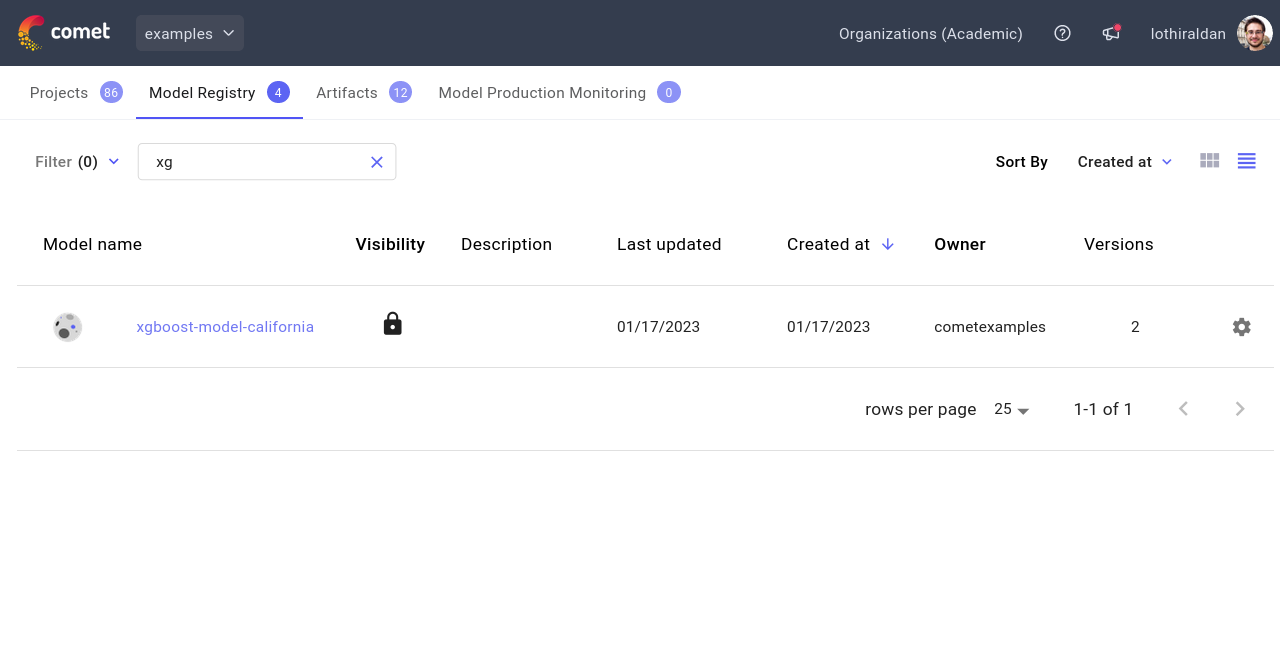
Task: Expand the Filter options panel
Action: click(x=77, y=161)
